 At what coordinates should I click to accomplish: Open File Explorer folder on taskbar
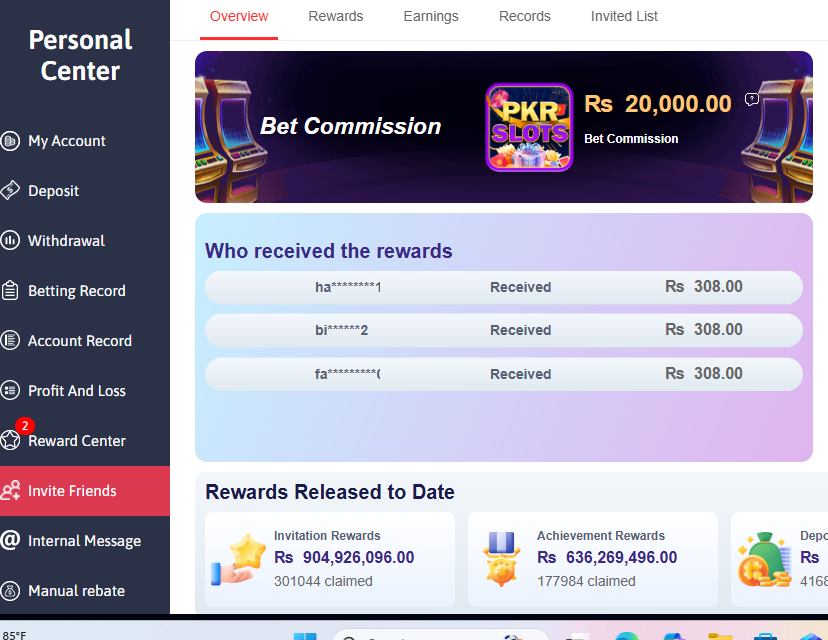coord(720,636)
